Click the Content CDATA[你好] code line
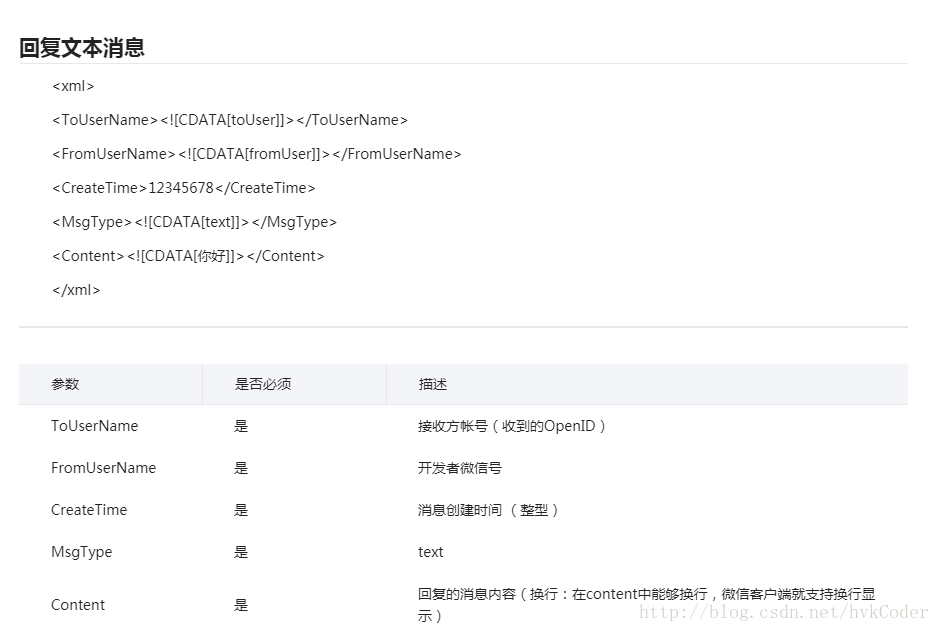This screenshot has width=940, height=632. click(x=189, y=256)
